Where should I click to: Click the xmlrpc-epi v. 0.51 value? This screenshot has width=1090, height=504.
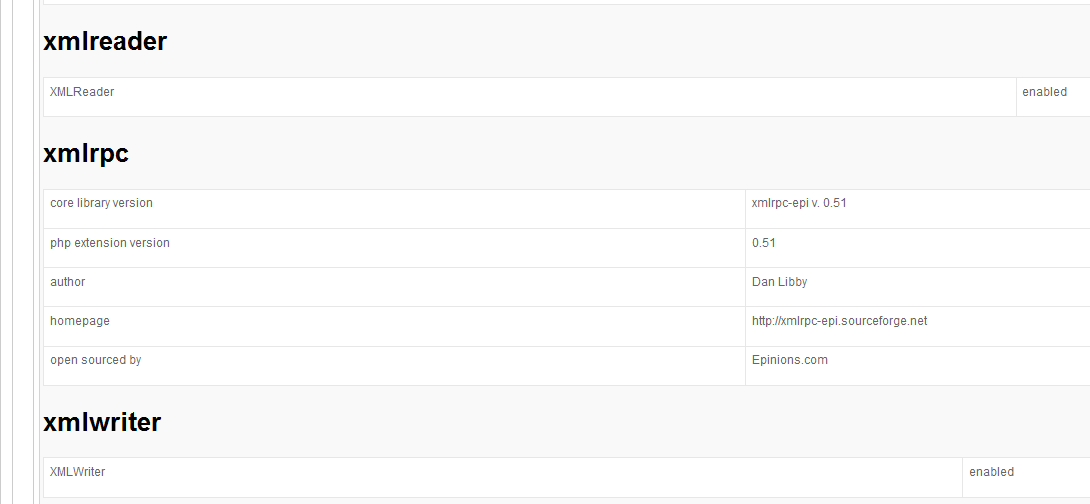(x=799, y=203)
